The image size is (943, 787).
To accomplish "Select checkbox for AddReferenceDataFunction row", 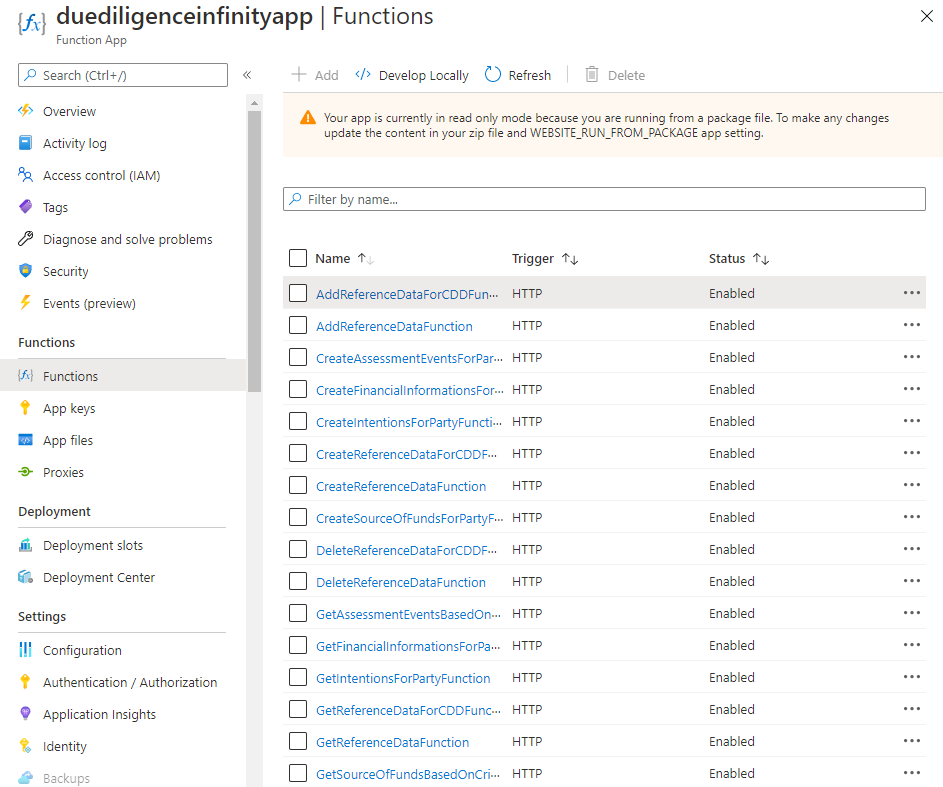I will click(298, 325).
